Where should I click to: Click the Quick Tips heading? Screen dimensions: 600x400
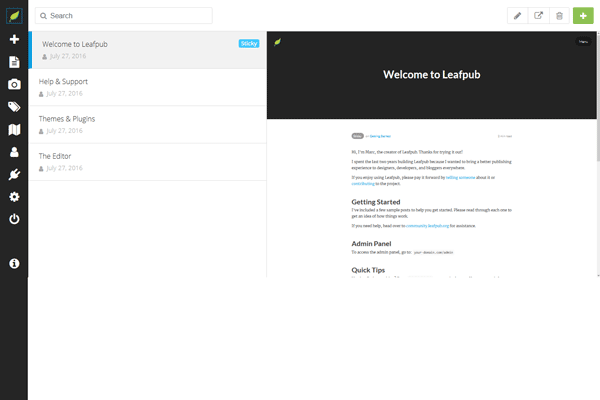(368, 270)
